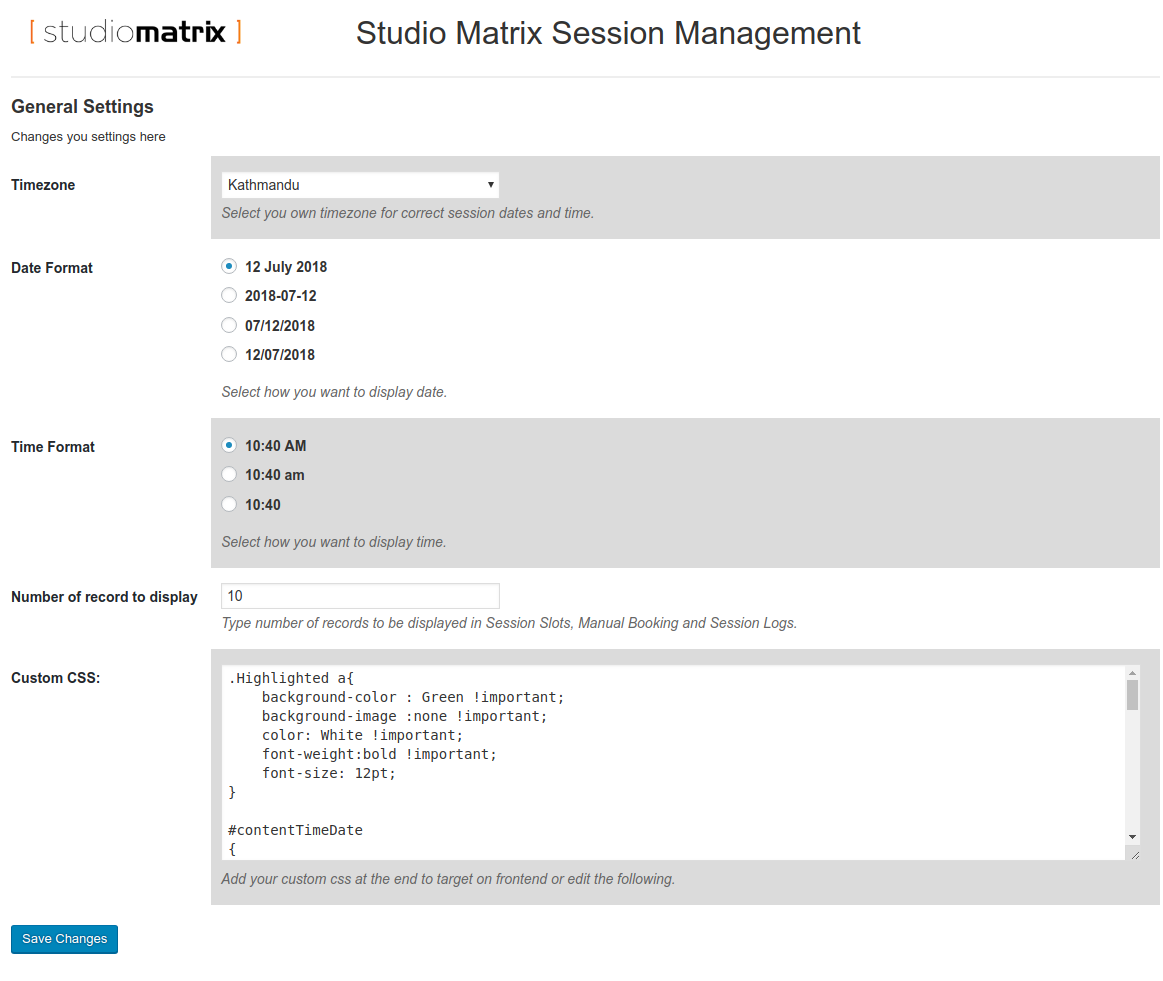Select the 2018-07-12 date format
The width and height of the screenshot is (1163, 981).
[229, 295]
